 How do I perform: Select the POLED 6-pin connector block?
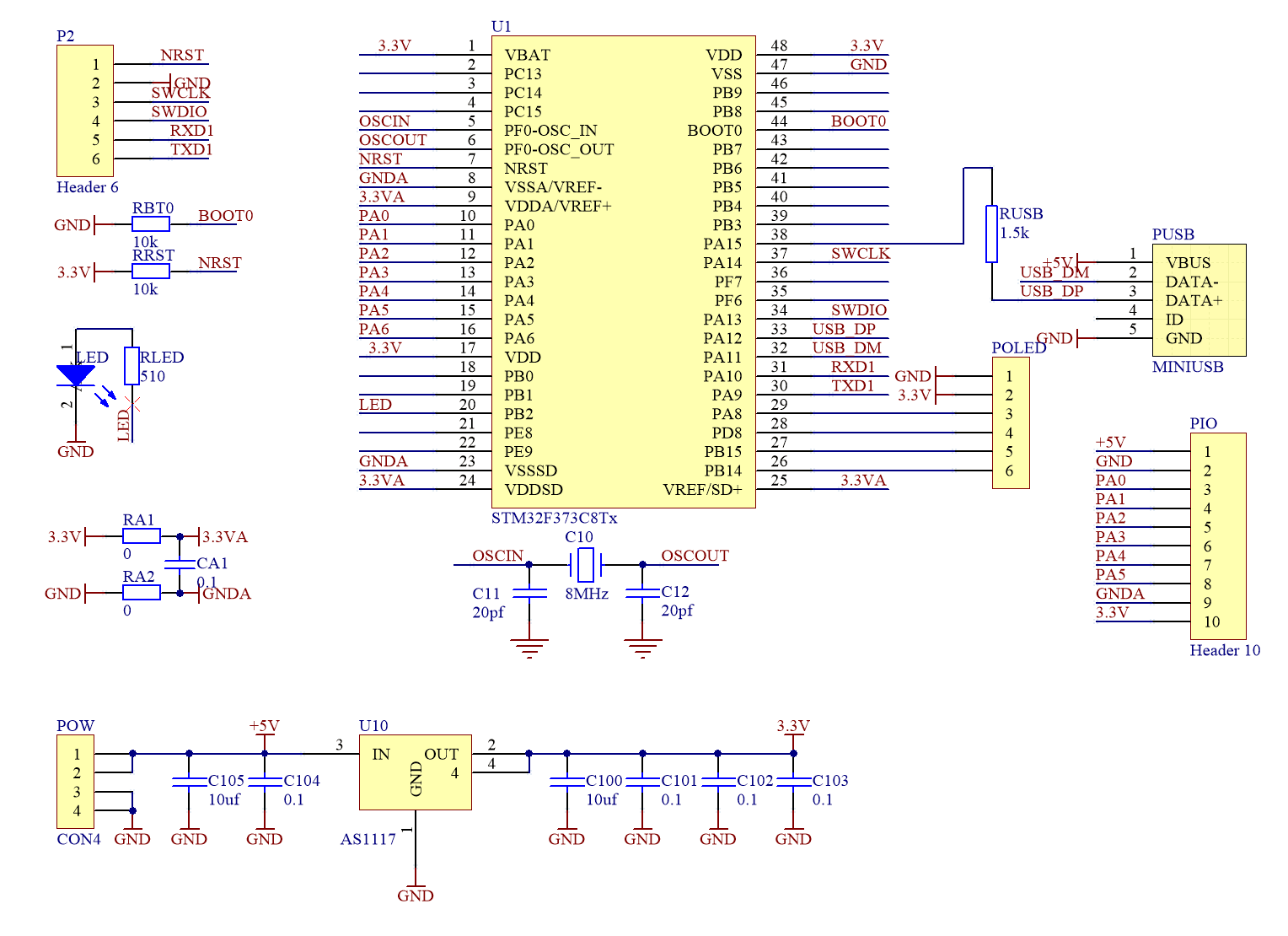(1011, 422)
